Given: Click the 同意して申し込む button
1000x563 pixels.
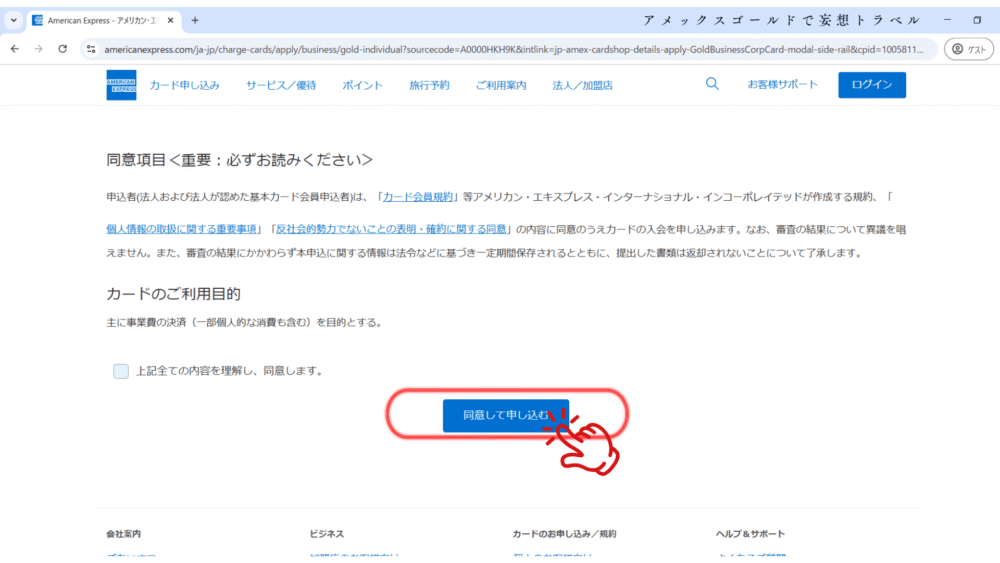Looking at the screenshot, I should 506,415.
